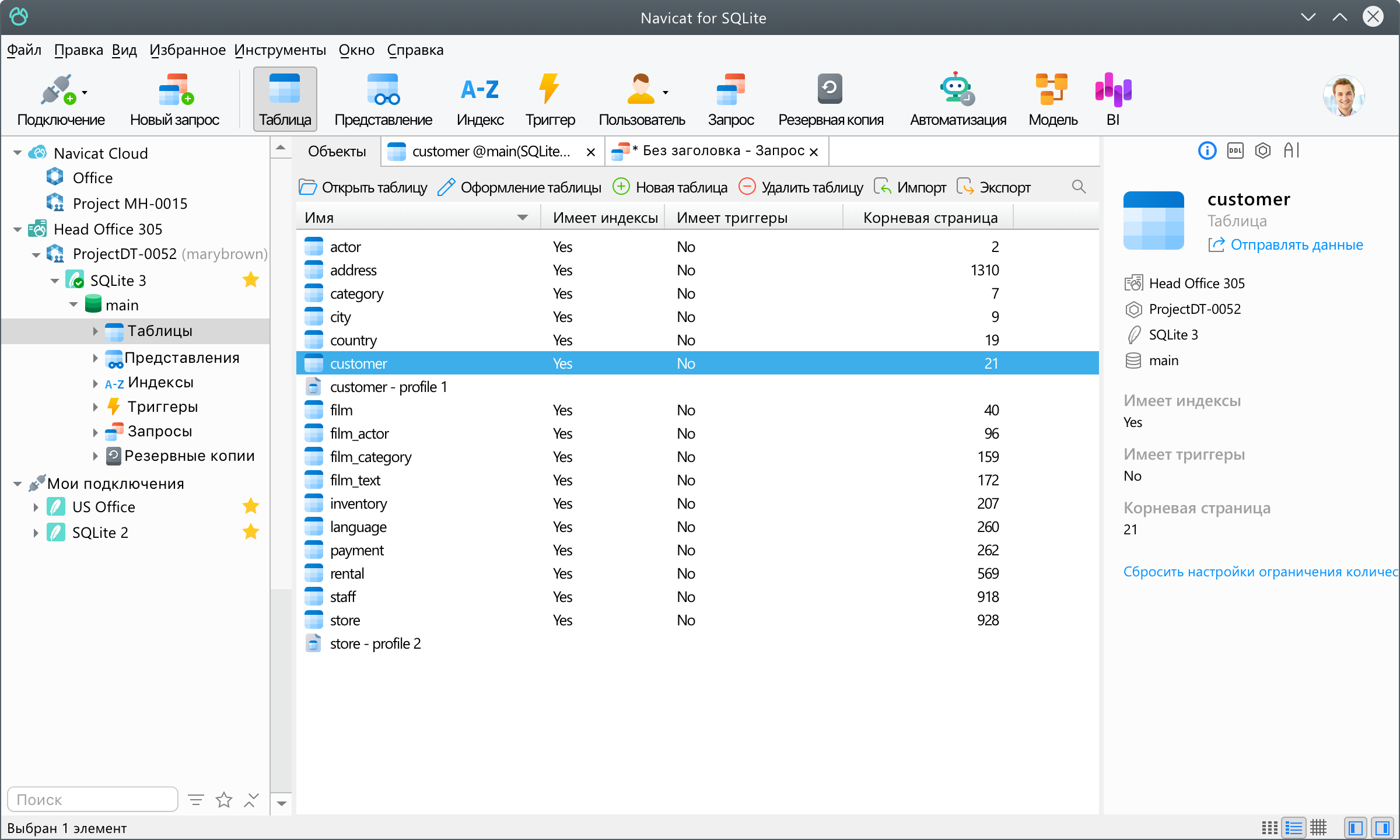Screen dimensions: 1400x840
Task: Open the Резервная копия tool
Action: click(x=831, y=100)
